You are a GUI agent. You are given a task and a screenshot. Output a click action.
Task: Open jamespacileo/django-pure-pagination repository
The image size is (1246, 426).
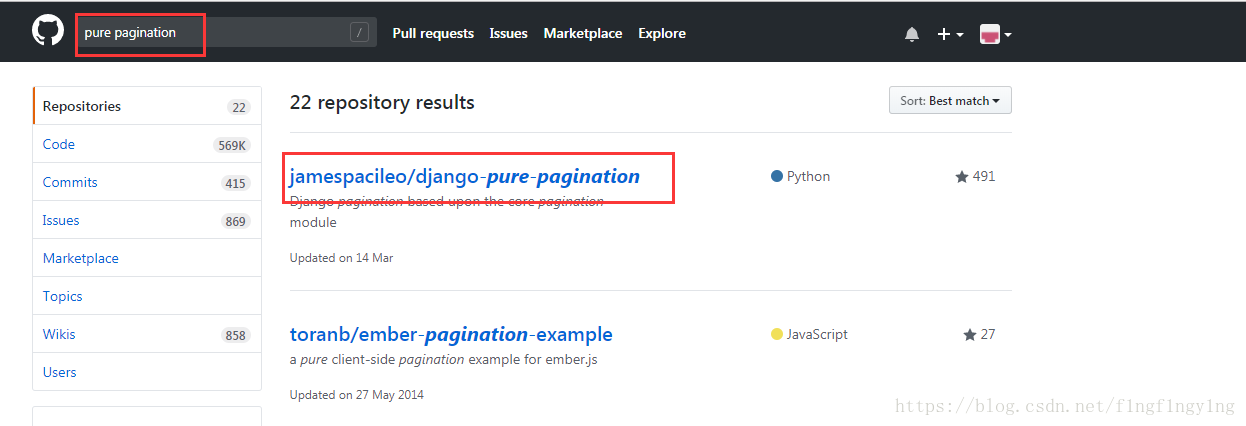464,177
